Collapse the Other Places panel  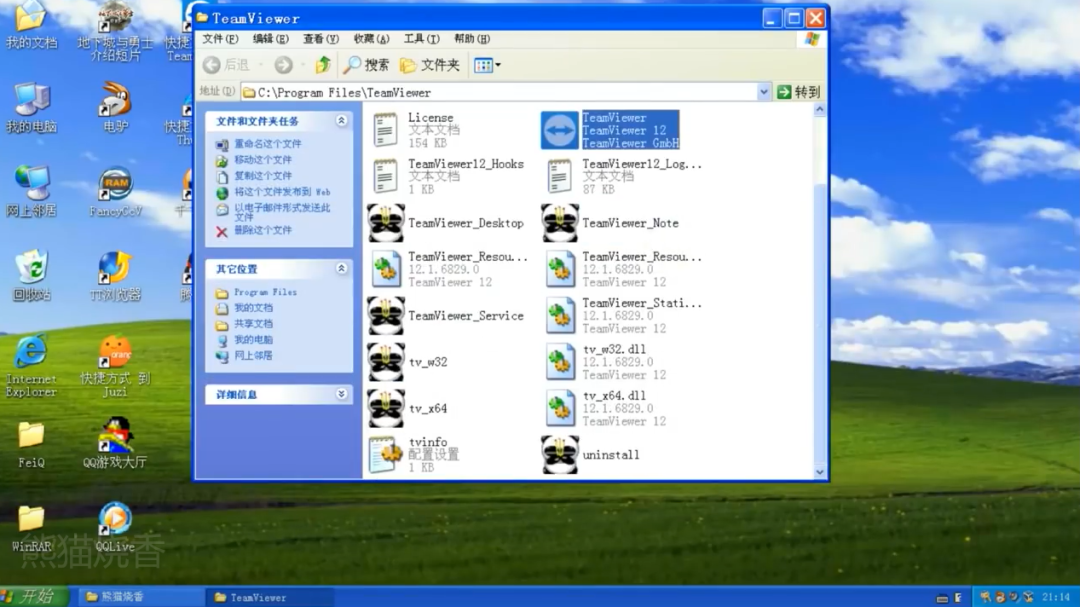(341, 268)
